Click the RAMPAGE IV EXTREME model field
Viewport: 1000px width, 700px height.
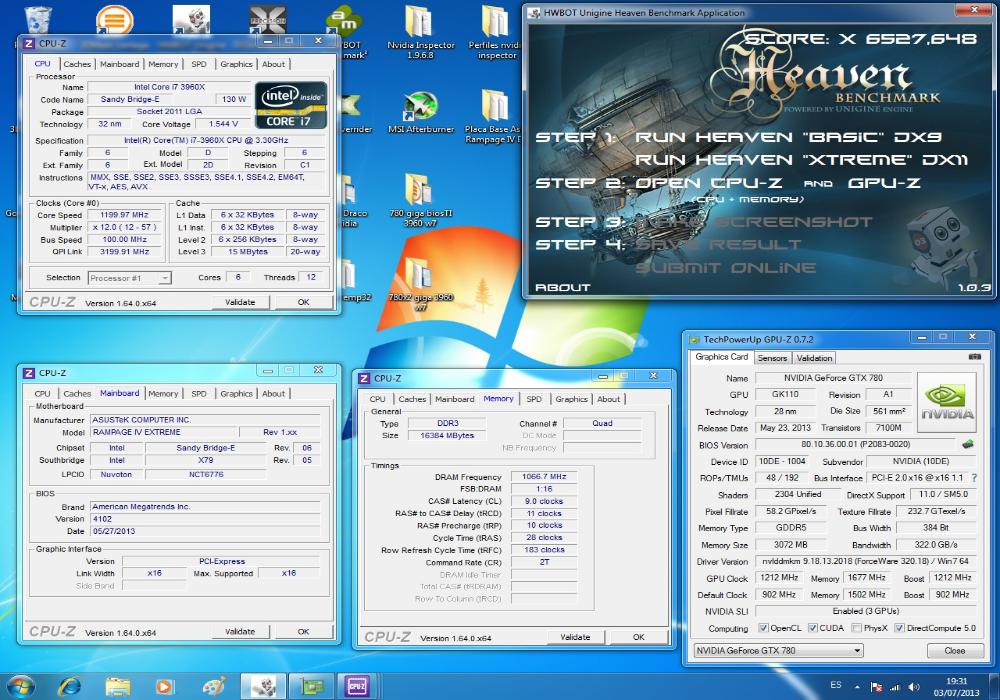[x=165, y=432]
